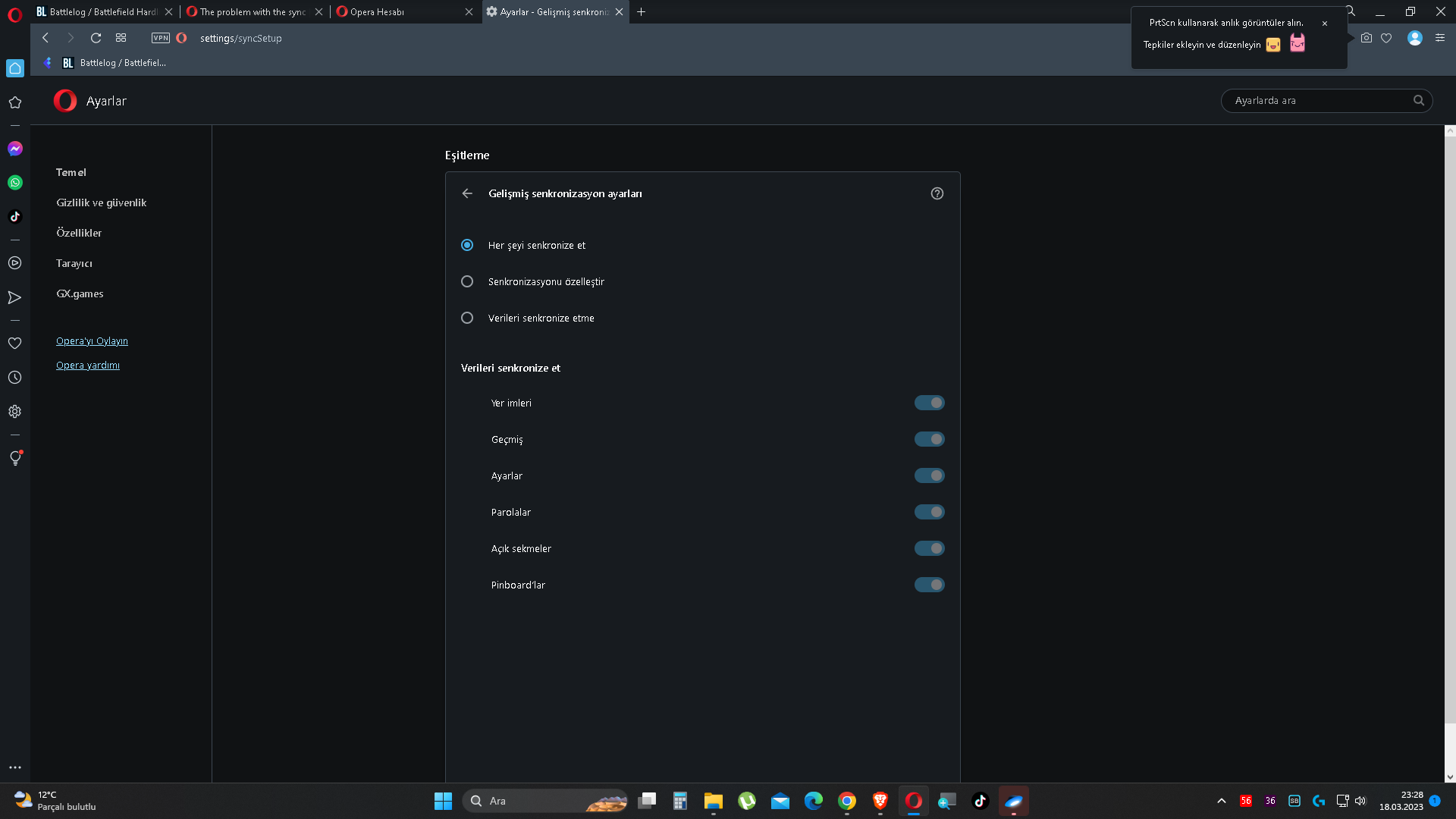Go back with browser back arrow
The width and height of the screenshot is (1456, 819).
click(x=45, y=38)
